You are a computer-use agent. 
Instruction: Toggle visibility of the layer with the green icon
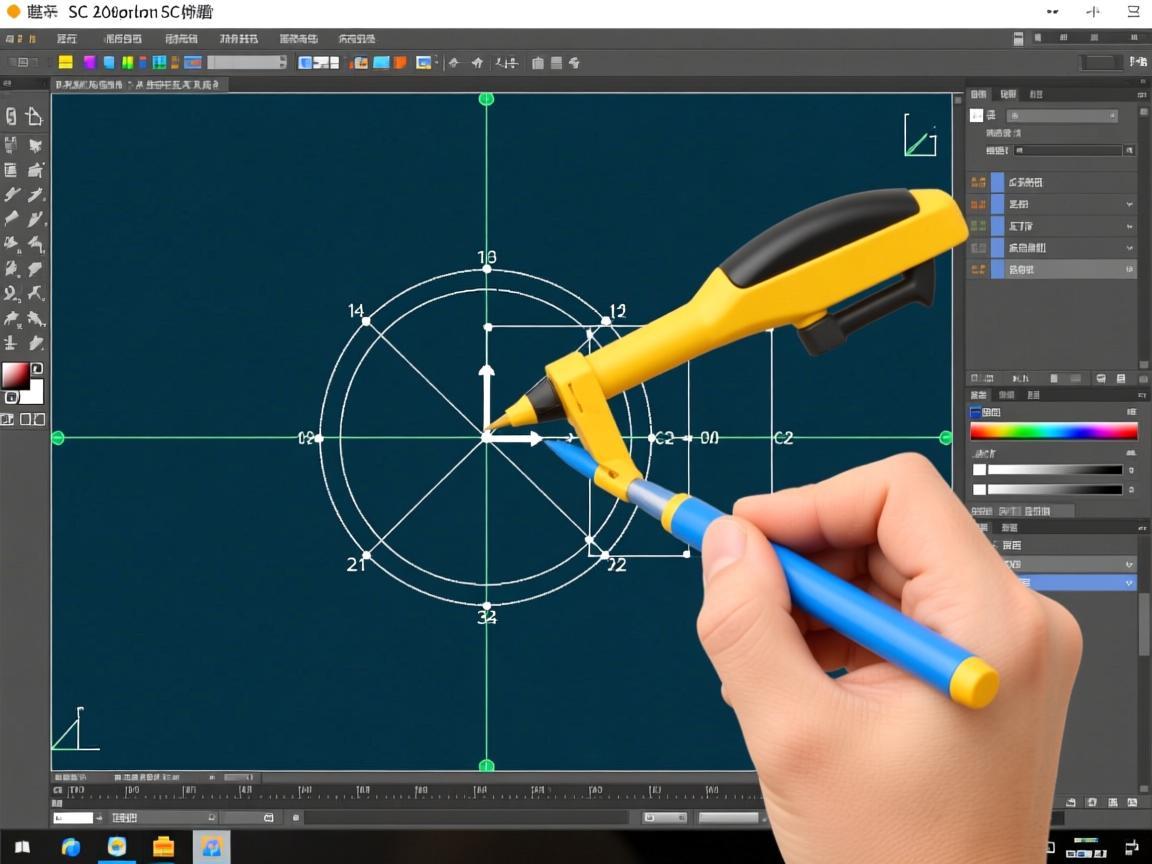coord(978,226)
